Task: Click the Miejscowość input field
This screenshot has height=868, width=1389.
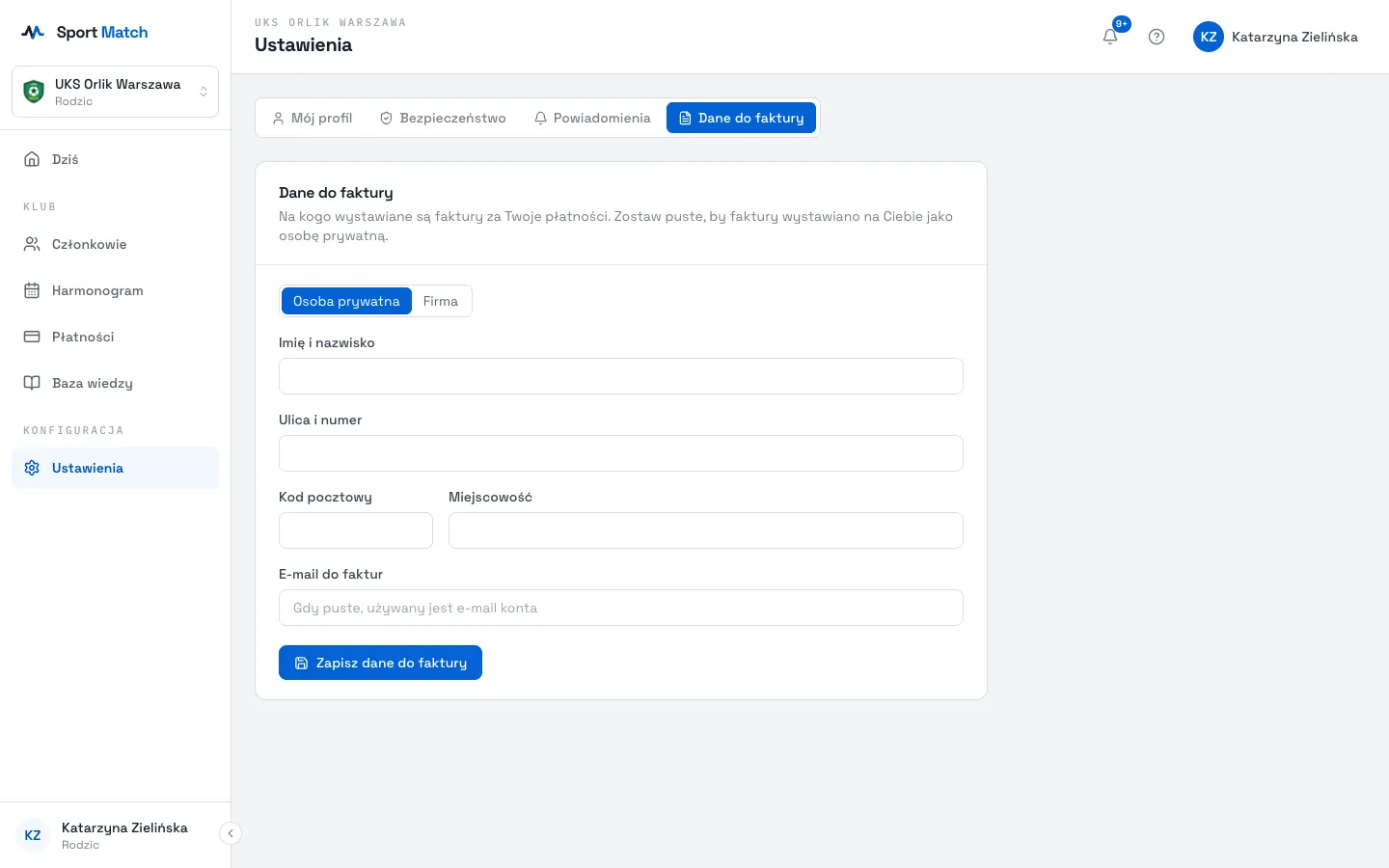Action: pyautogui.click(x=706, y=530)
